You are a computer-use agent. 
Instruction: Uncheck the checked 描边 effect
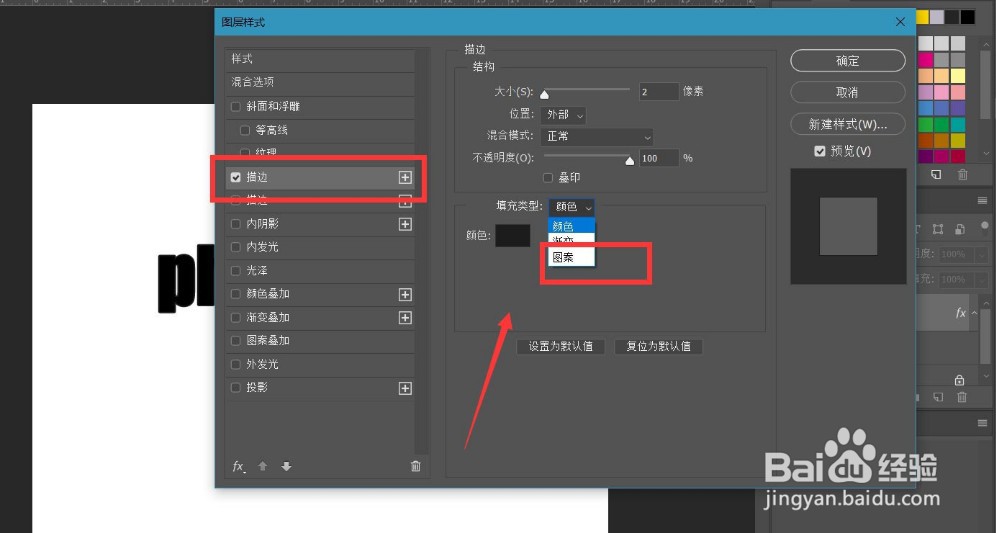(x=236, y=177)
